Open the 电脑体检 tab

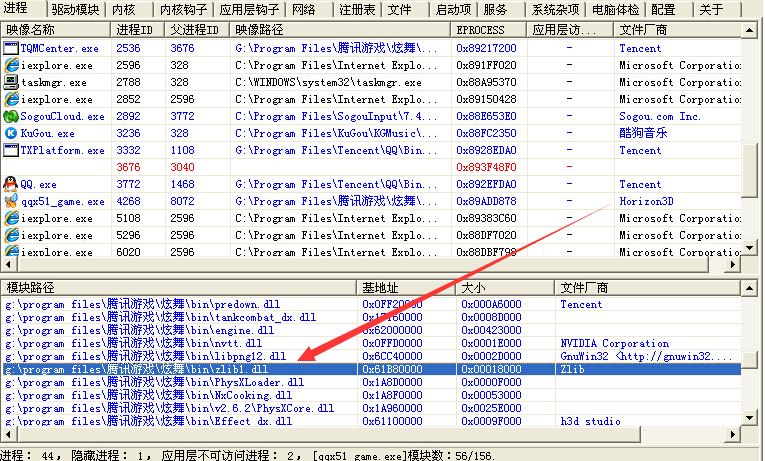[612, 9]
